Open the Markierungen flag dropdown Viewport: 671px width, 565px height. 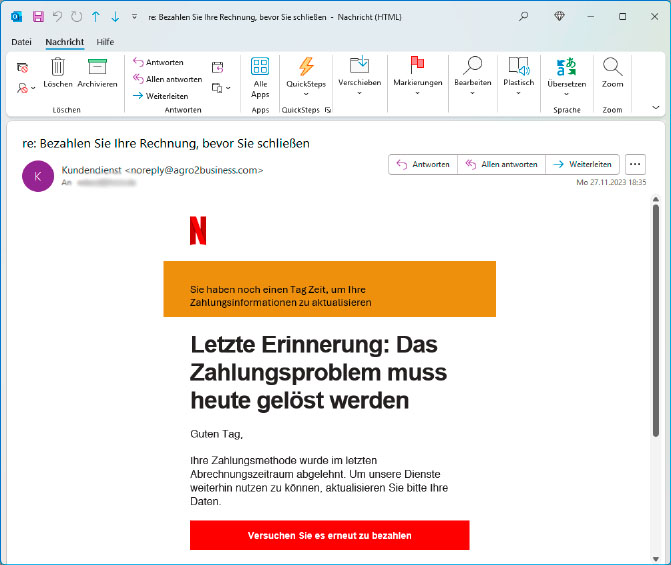pyautogui.click(x=418, y=76)
